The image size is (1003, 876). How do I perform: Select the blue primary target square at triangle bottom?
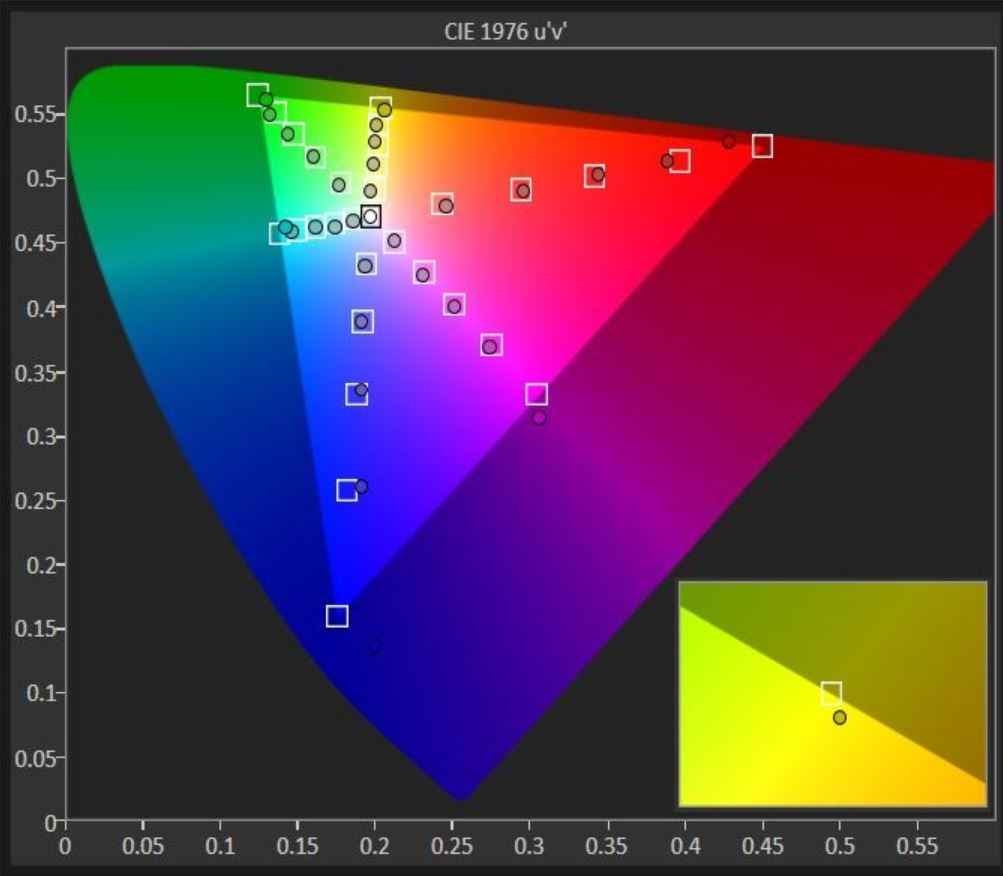(337, 616)
